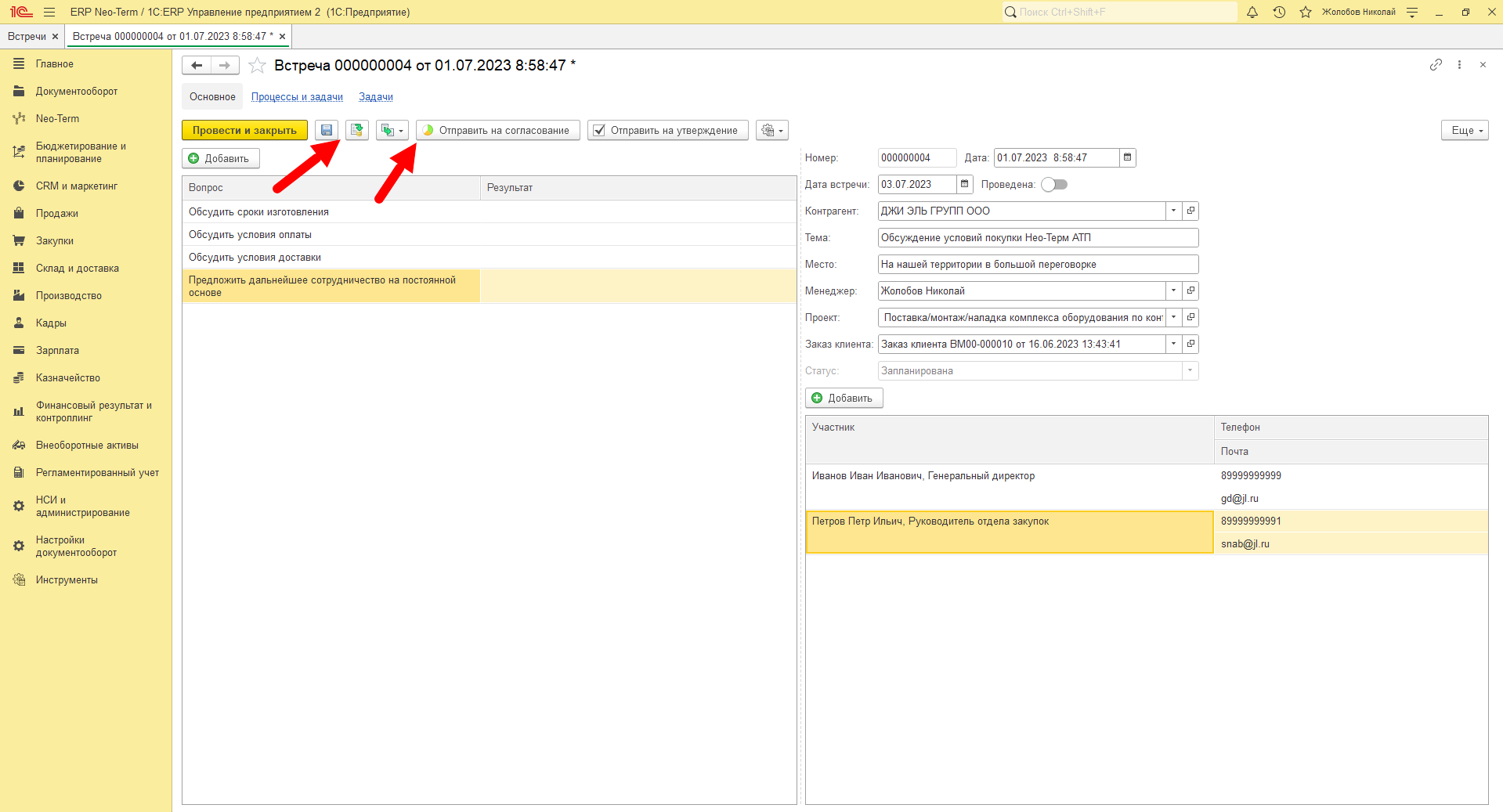The image size is (1503, 812).
Task: Open the vertical three-dot form menu
Action: 1459,65
